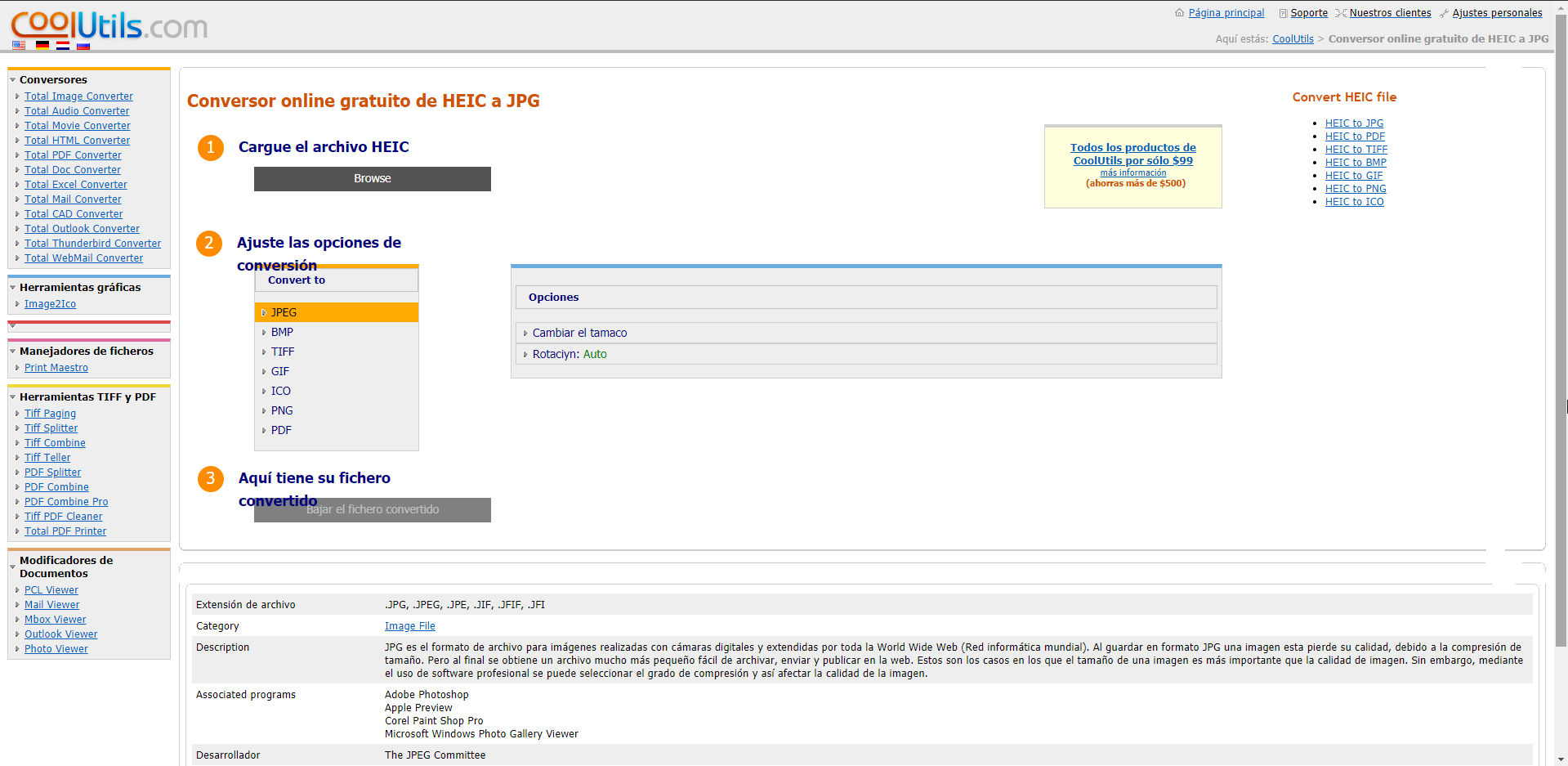Open the Tiff Paging tool
The width and height of the screenshot is (1568, 766).
50,414
